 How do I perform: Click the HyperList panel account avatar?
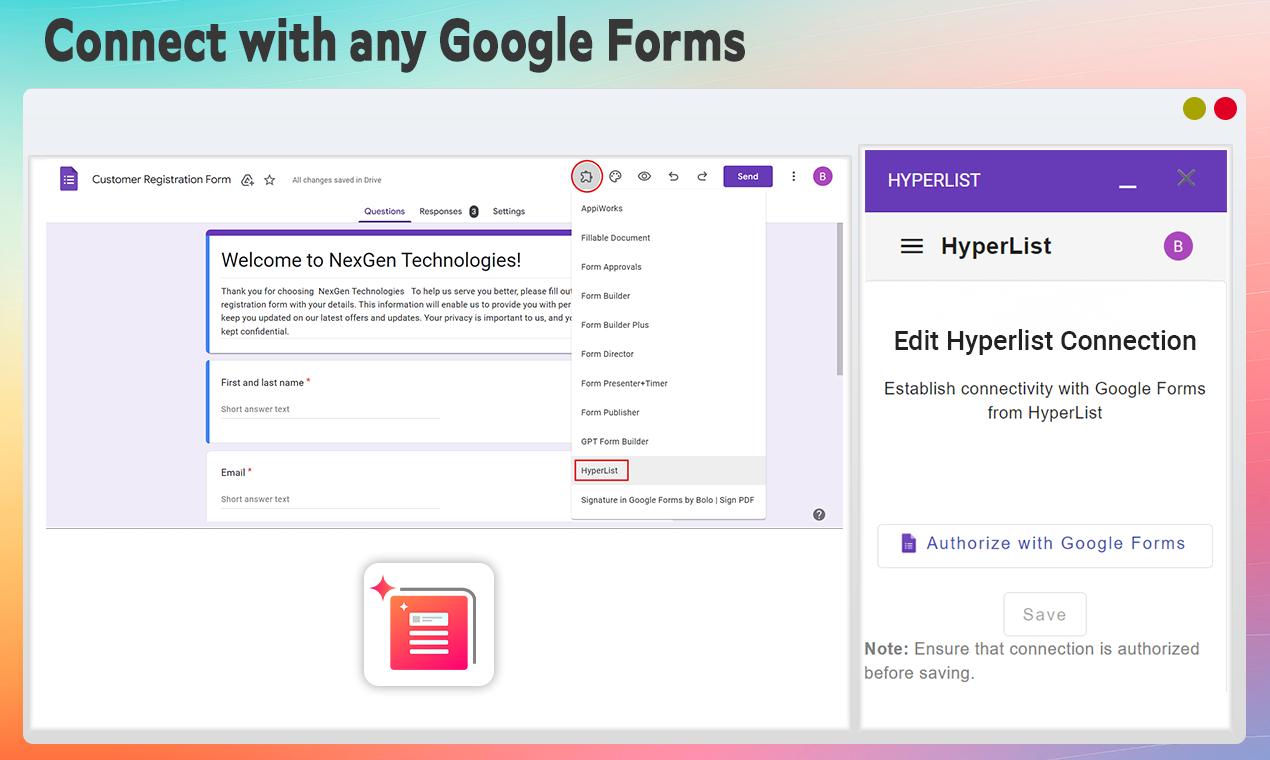click(x=1178, y=246)
